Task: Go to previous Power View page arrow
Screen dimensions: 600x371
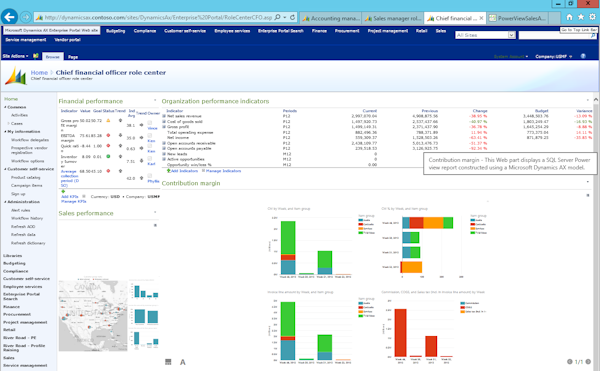Action: 569,361
